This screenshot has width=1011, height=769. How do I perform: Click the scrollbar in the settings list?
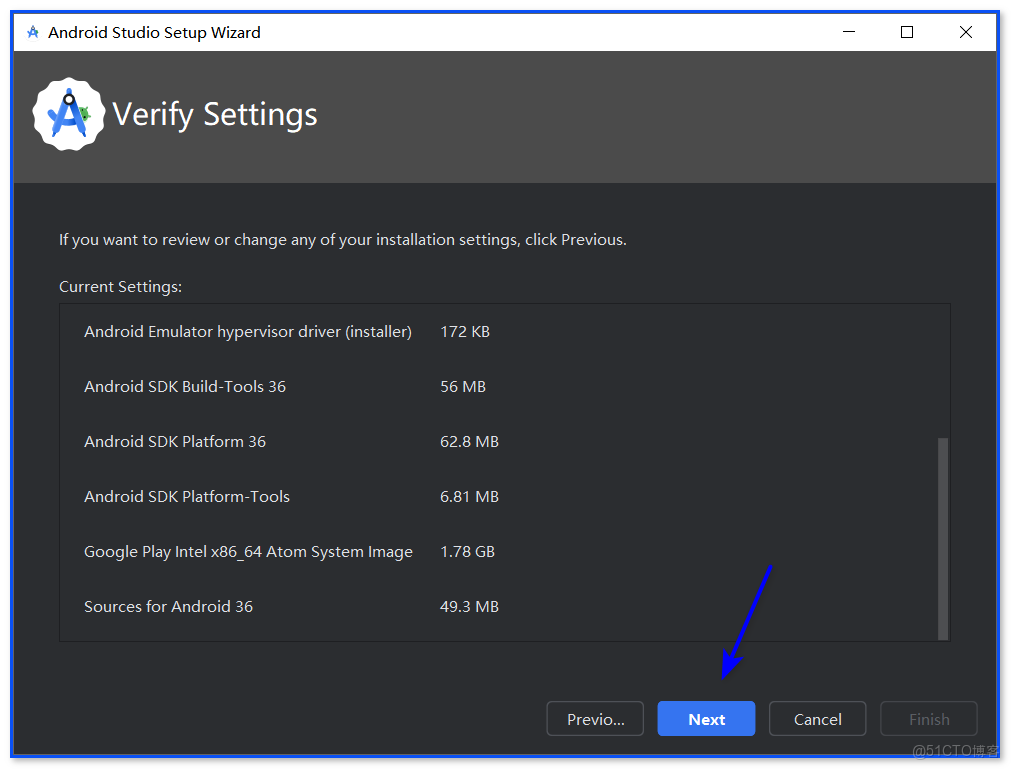(940, 537)
